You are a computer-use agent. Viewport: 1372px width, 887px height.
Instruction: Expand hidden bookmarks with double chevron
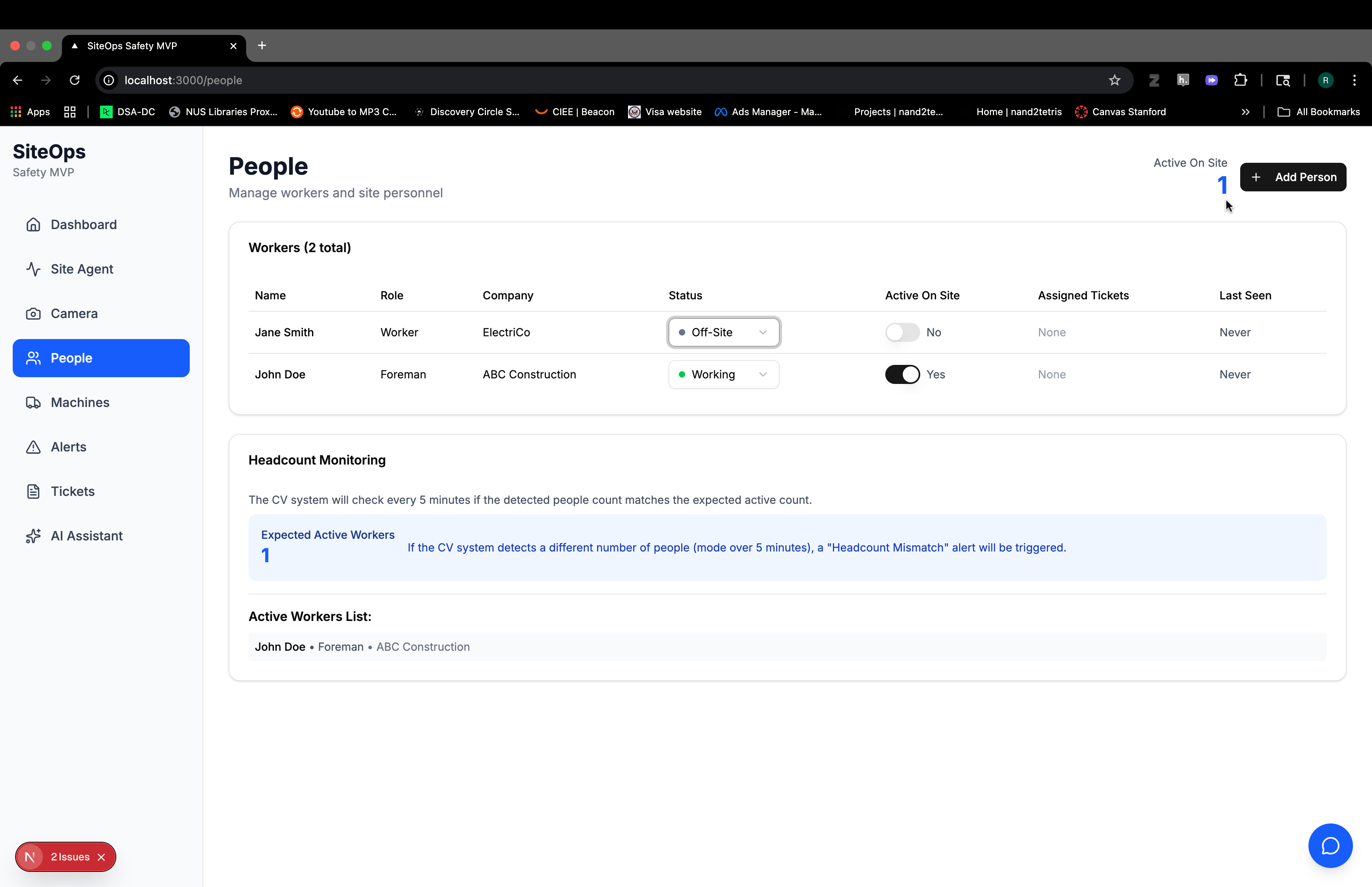tap(1245, 112)
